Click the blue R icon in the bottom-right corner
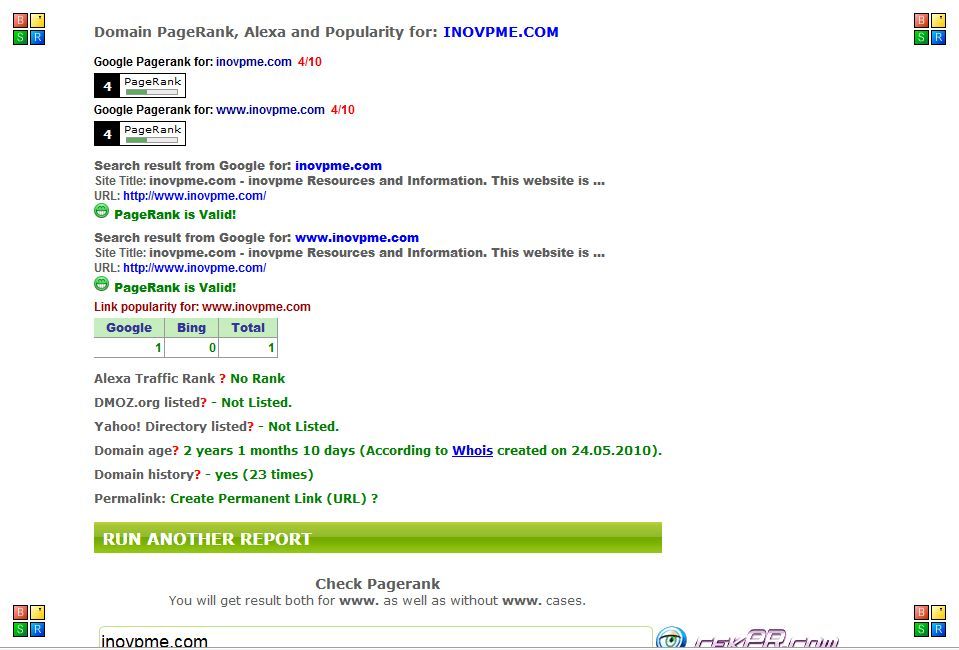 point(938,629)
